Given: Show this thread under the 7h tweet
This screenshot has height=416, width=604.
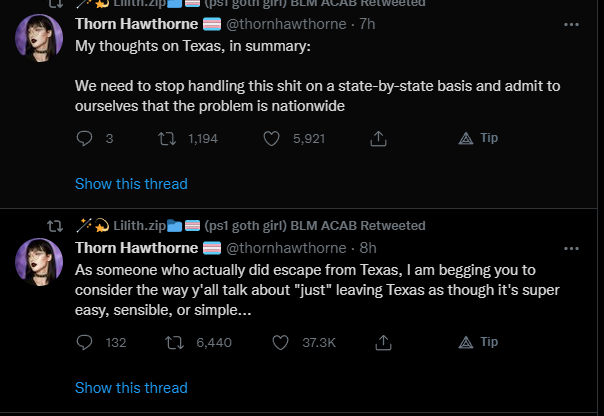Looking at the screenshot, I should click(131, 184).
